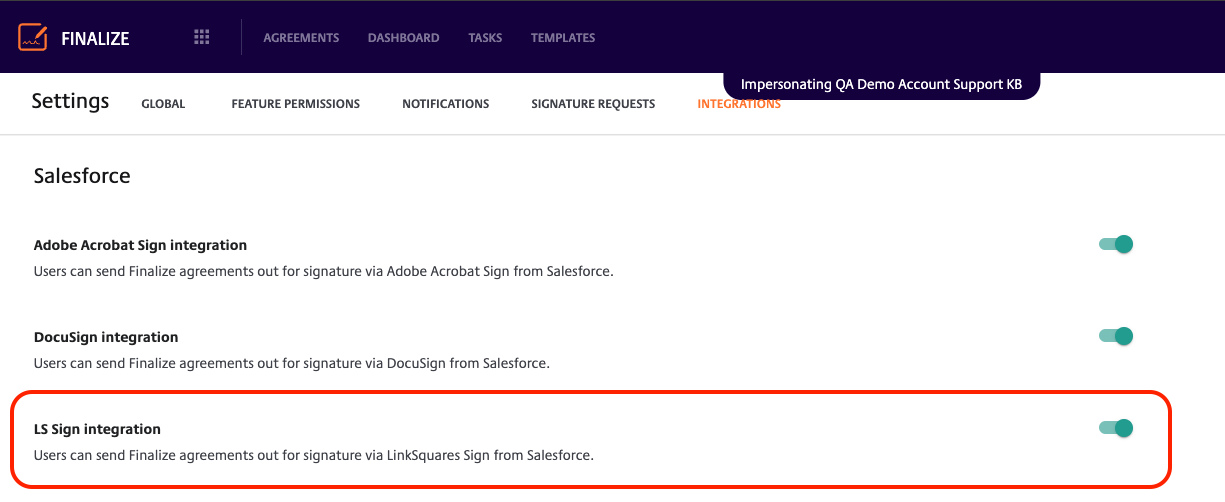Screen dimensions: 1225x502
Task: Click the Impersonating QA Demo Account banner
Action: pyautogui.click(x=881, y=85)
